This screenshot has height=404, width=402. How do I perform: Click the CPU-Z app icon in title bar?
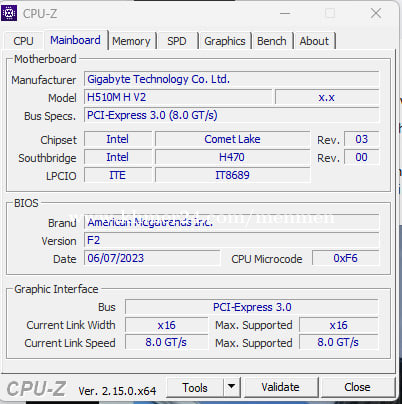(9, 13)
